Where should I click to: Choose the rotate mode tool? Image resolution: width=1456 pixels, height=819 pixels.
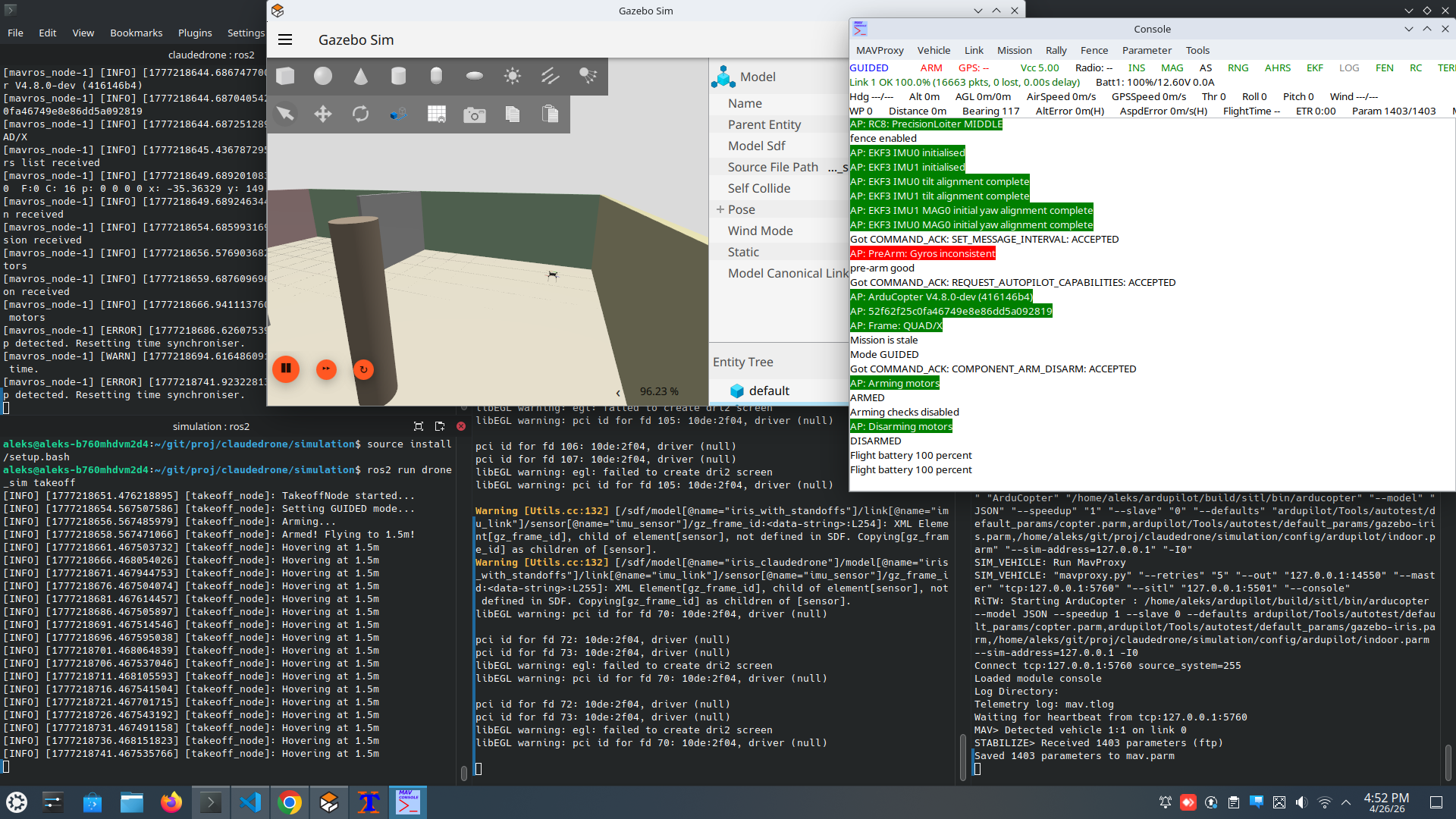(x=361, y=114)
